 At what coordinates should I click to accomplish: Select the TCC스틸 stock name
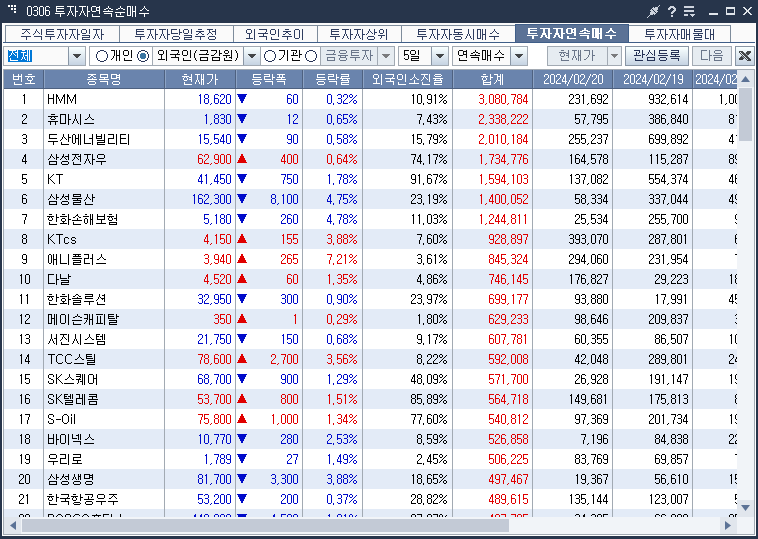click(72, 359)
